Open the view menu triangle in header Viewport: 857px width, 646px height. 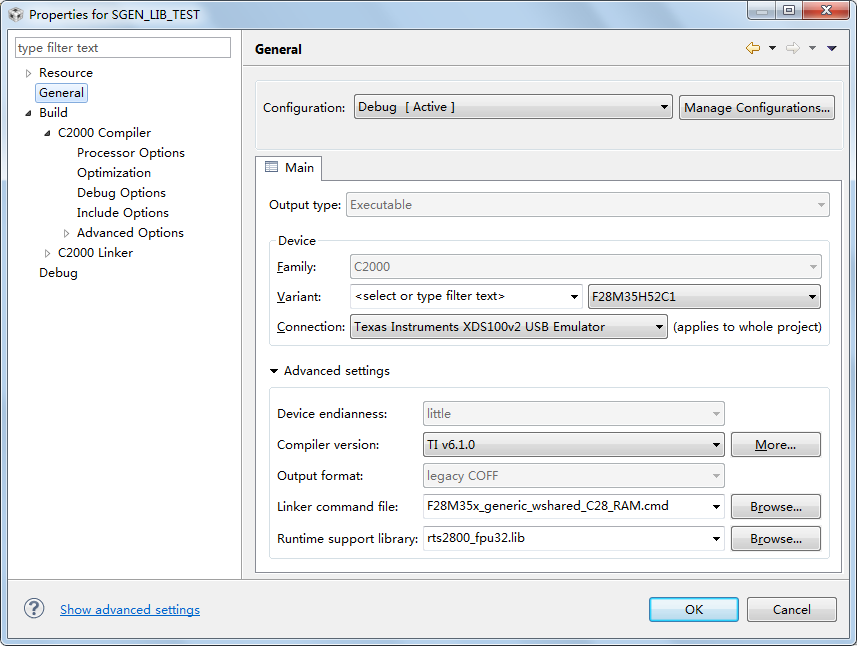[832, 49]
